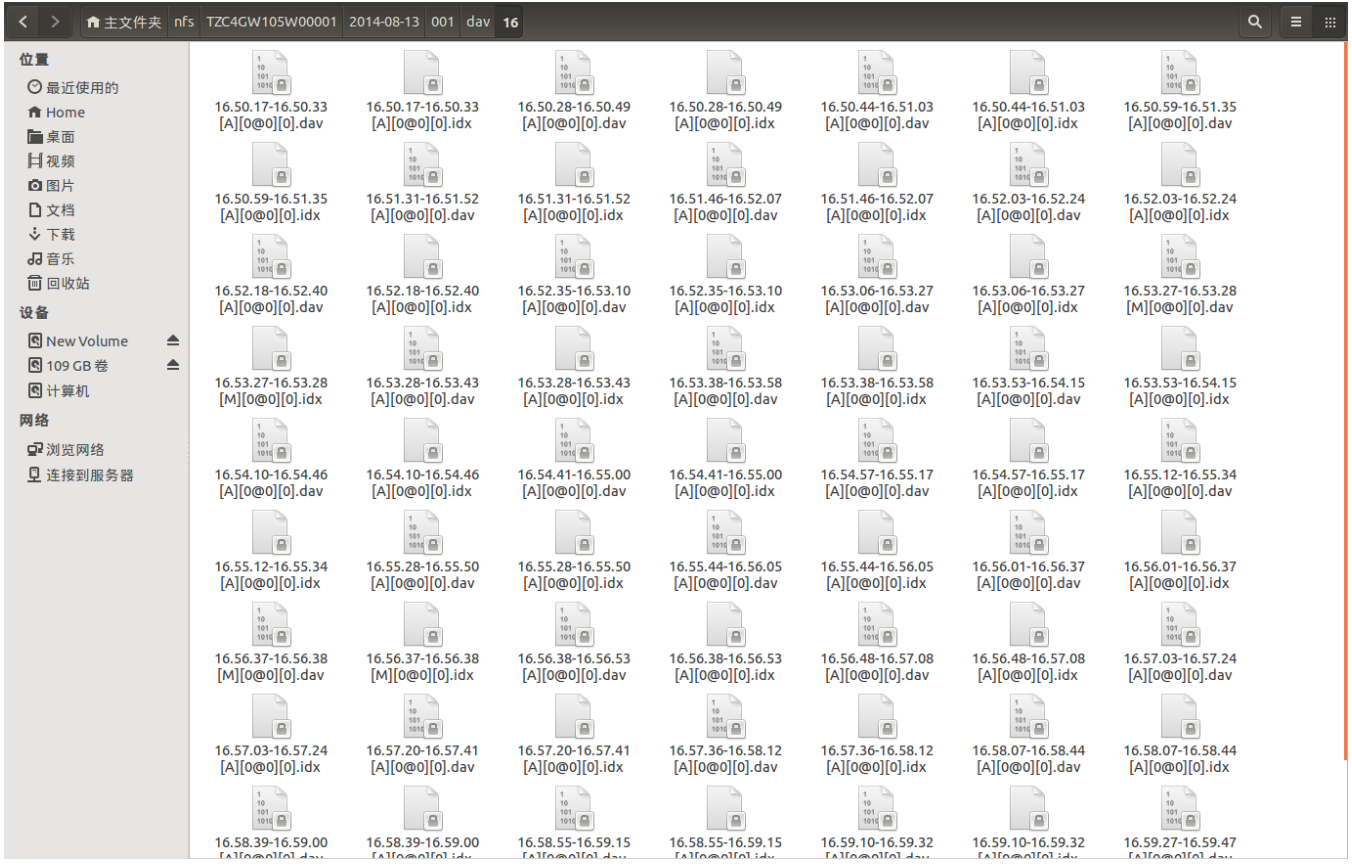This screenshot has height=867, width=1352.
Task: Go to nfs in the path bar
Action: [x=184, y=22]
